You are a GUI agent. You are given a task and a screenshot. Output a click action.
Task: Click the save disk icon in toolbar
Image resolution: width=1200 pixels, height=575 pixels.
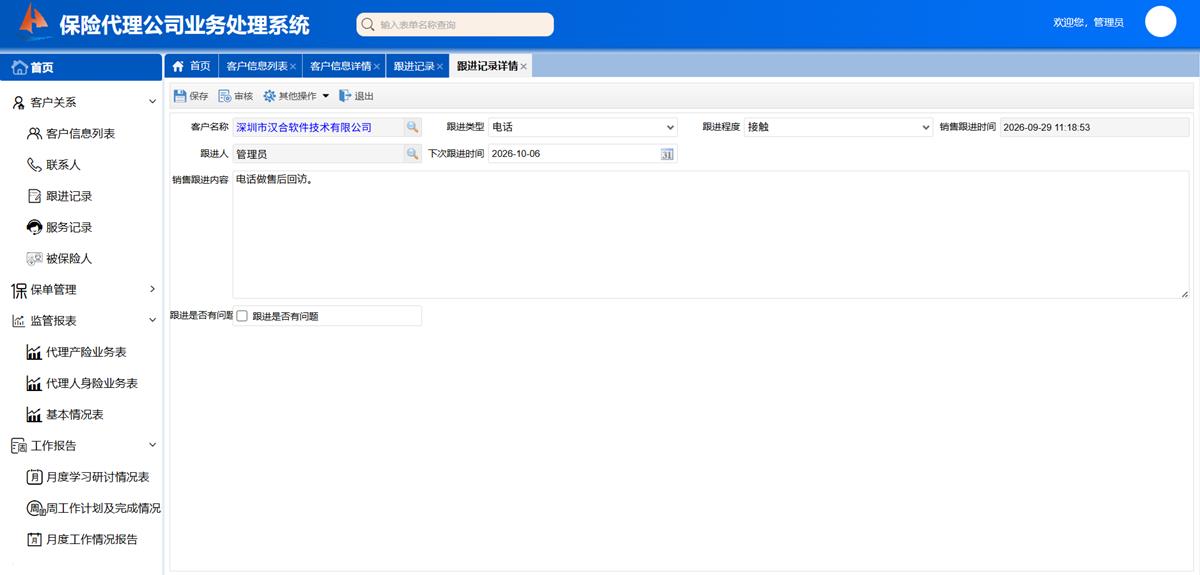pyautogui.click(x=180, y=96)
